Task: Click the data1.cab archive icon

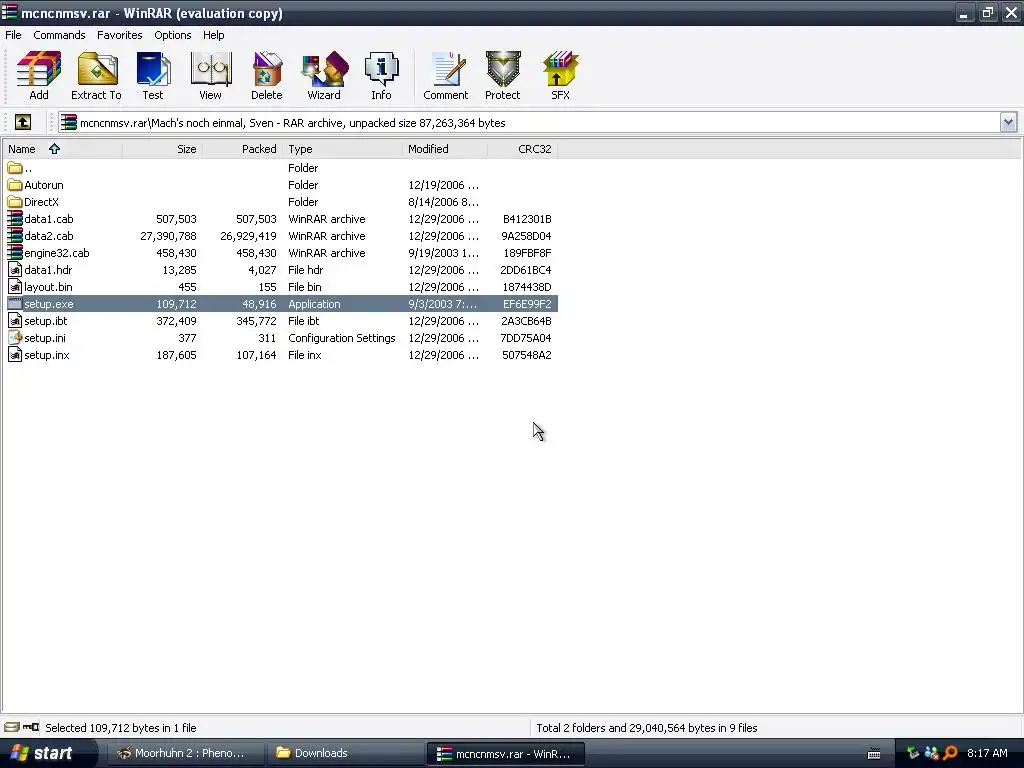Action: (x=14, y=219)
